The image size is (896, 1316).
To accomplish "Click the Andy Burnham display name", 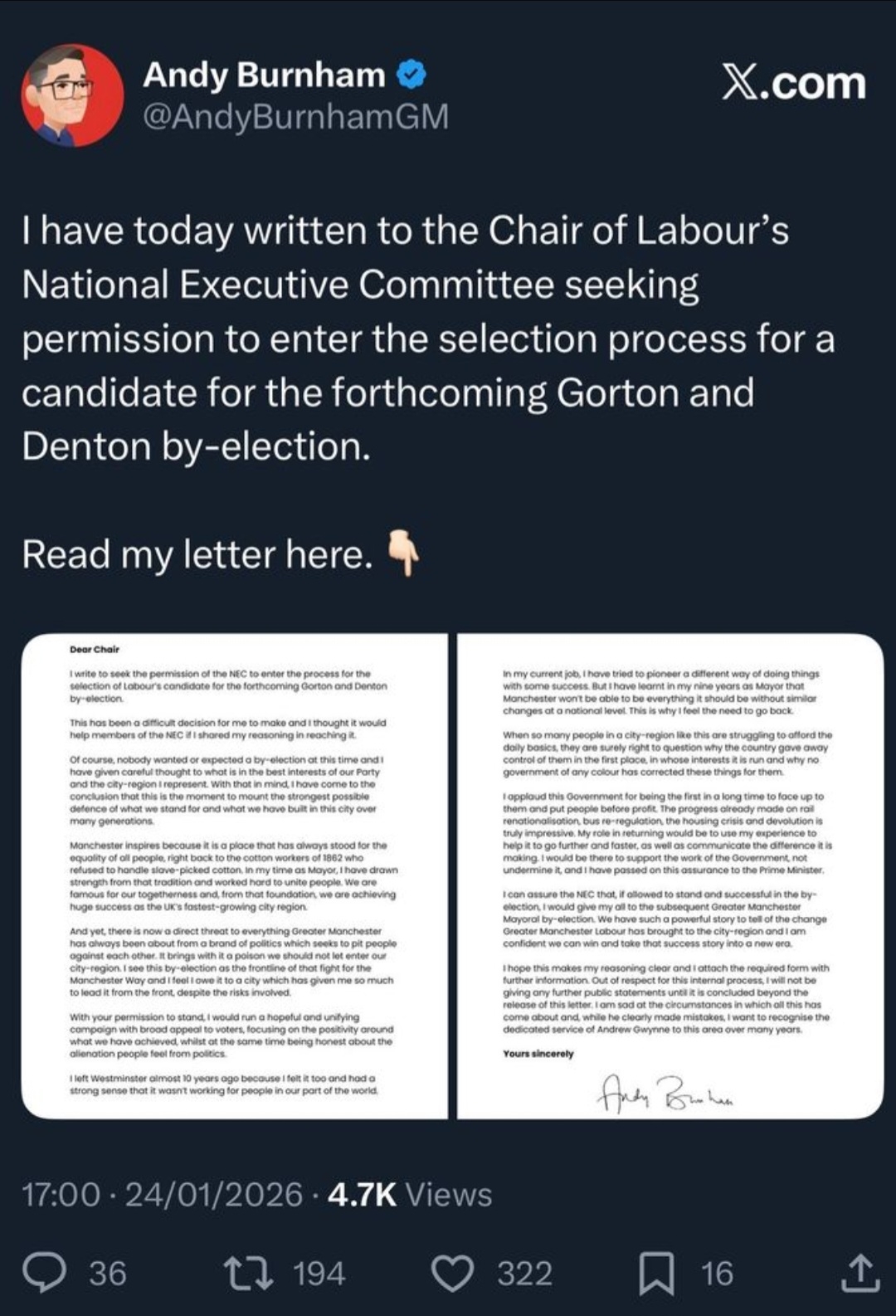I will [x=264, y=76].
